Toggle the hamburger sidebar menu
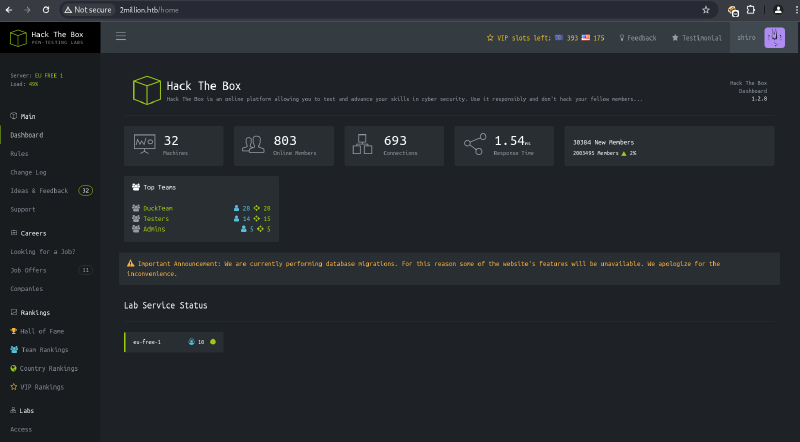The image size is (800, 442). pos(121,37)
